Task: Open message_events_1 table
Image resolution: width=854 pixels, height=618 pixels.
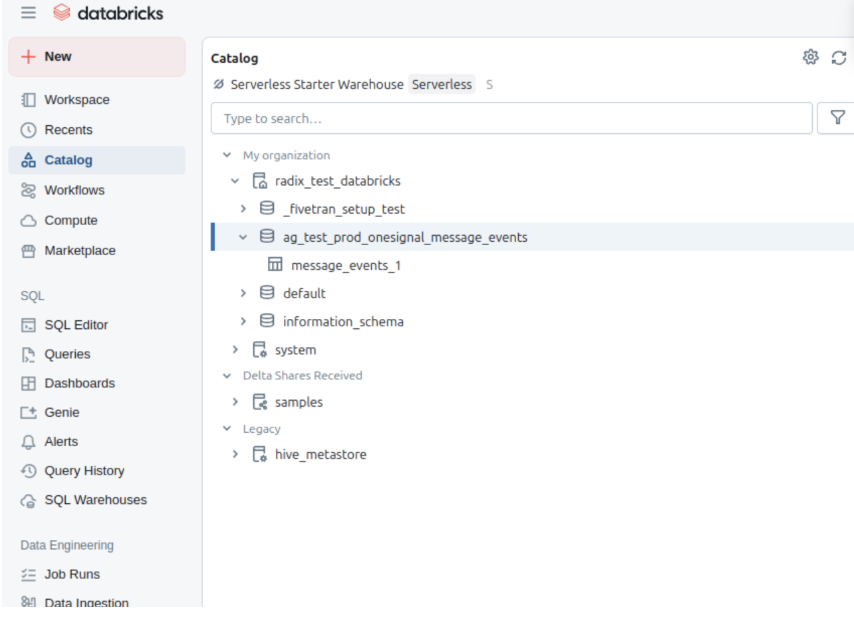Action: (346, 266)
